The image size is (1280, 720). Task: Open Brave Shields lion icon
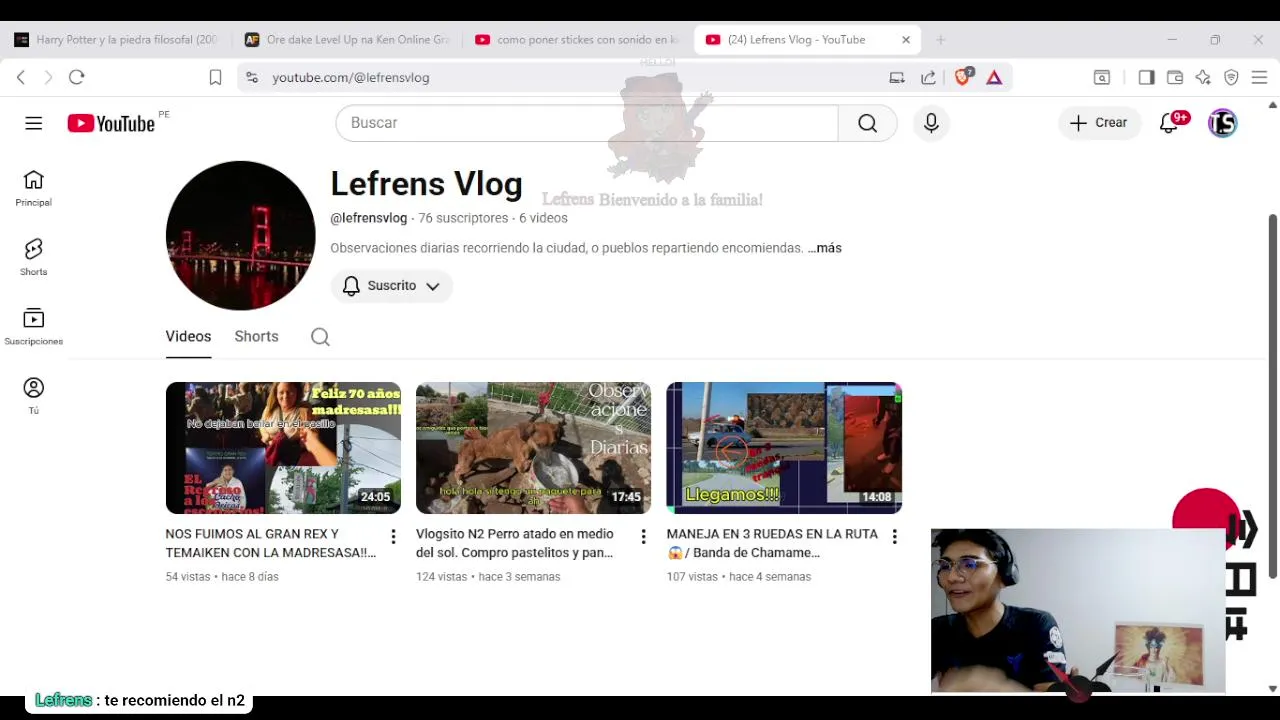[x=963, y=77]
